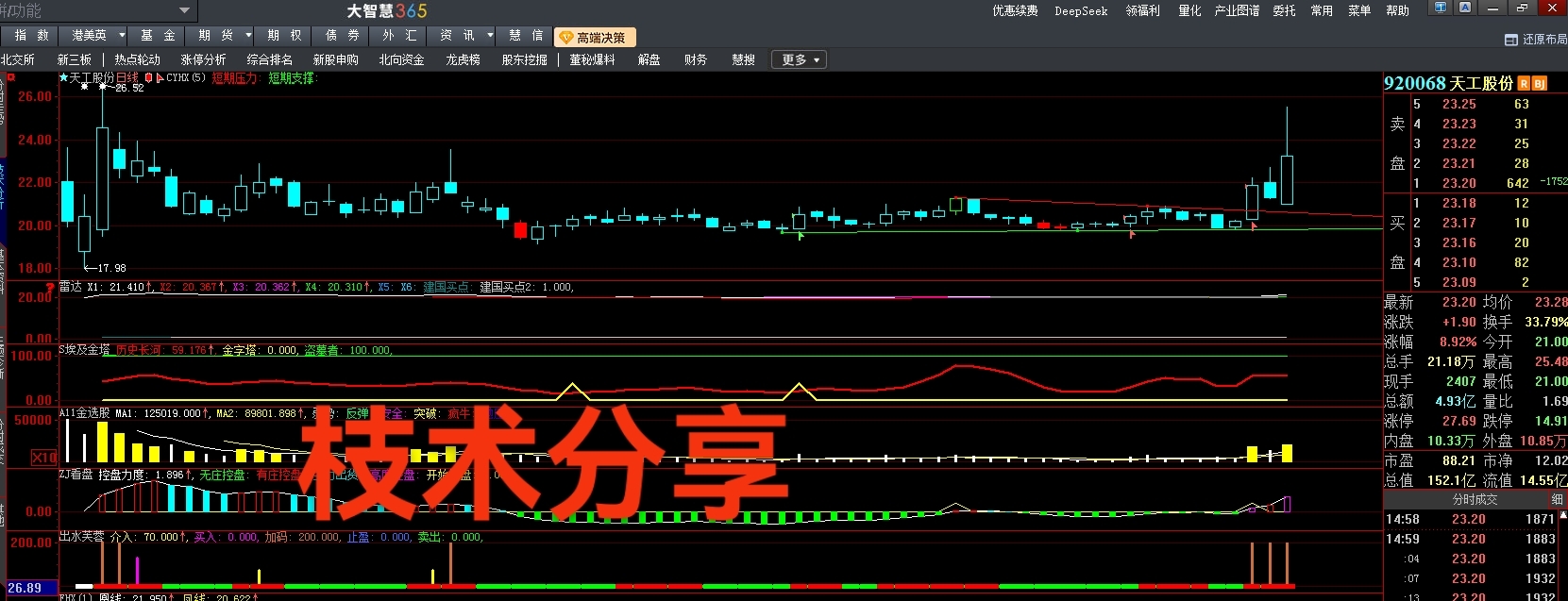Click the orange BJ badge beside 天工股份
1568x601 pixels.
coord(1540,84)
